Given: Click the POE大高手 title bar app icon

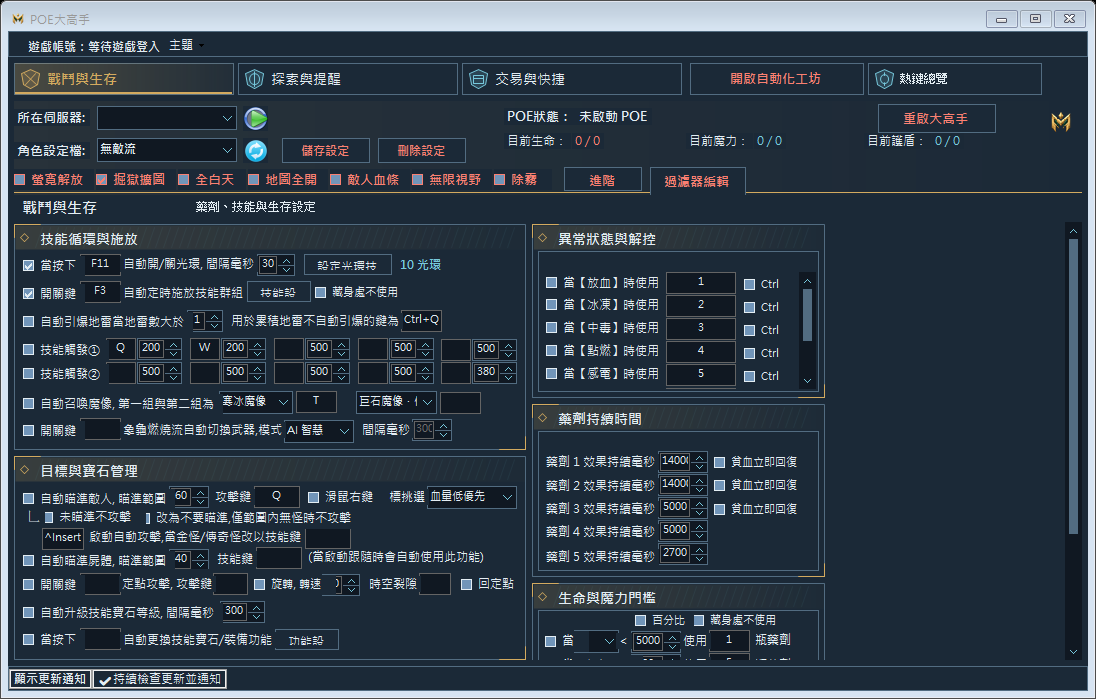Looking at the screenshot, I should tap(18, 19).
